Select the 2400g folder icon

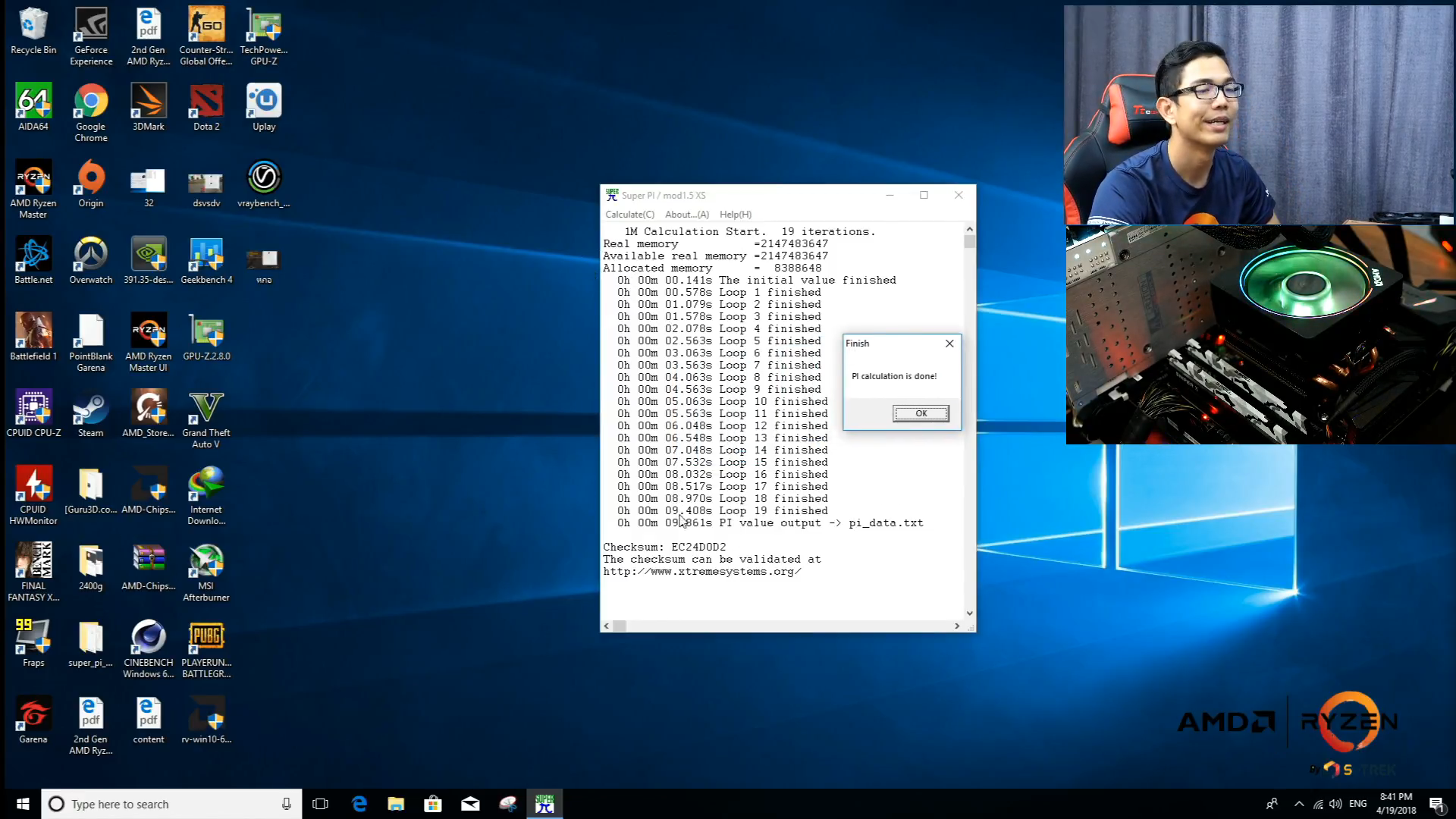91,567
